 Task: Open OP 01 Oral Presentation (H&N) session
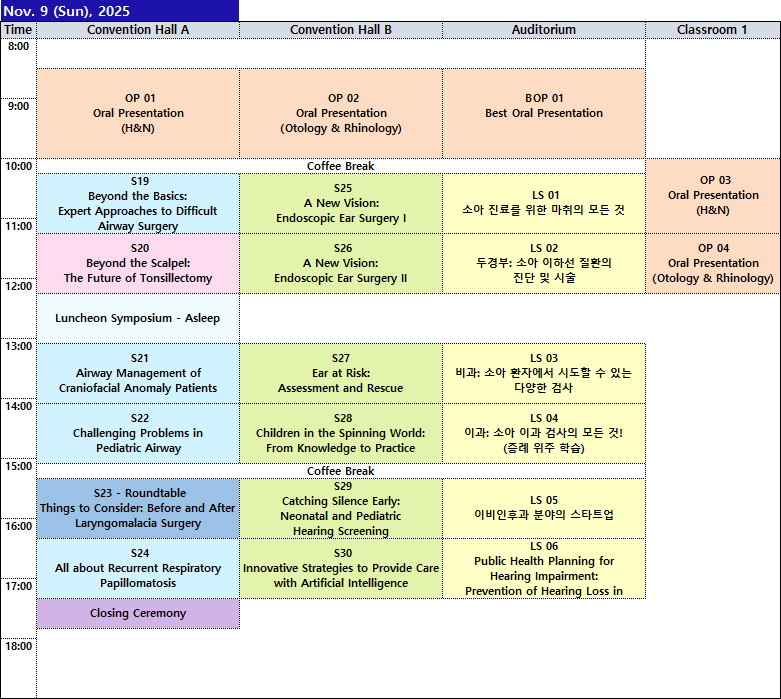138,113
